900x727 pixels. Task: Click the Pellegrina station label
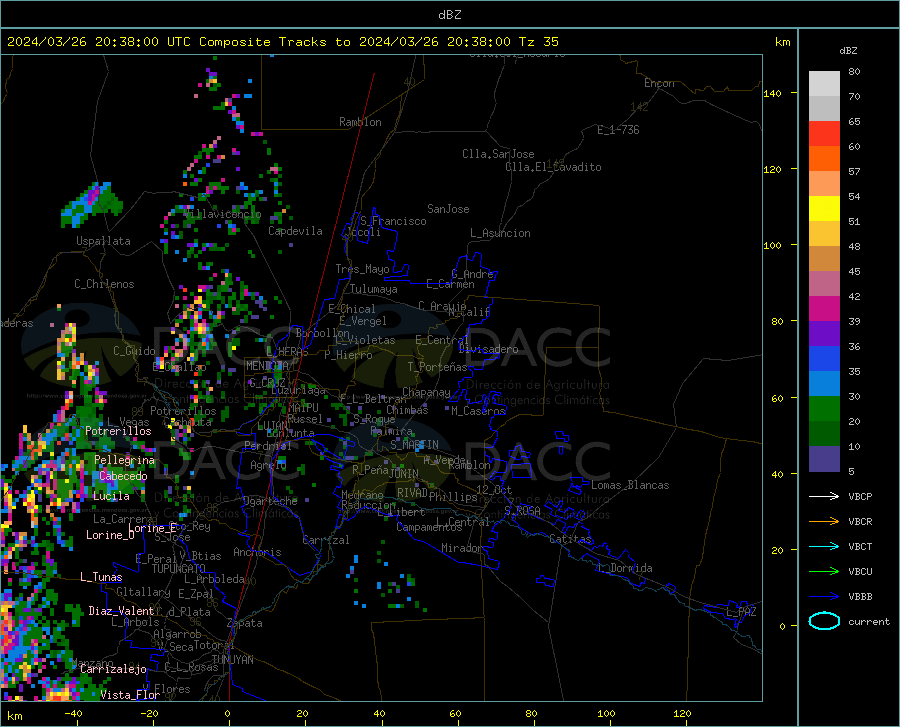125,460
